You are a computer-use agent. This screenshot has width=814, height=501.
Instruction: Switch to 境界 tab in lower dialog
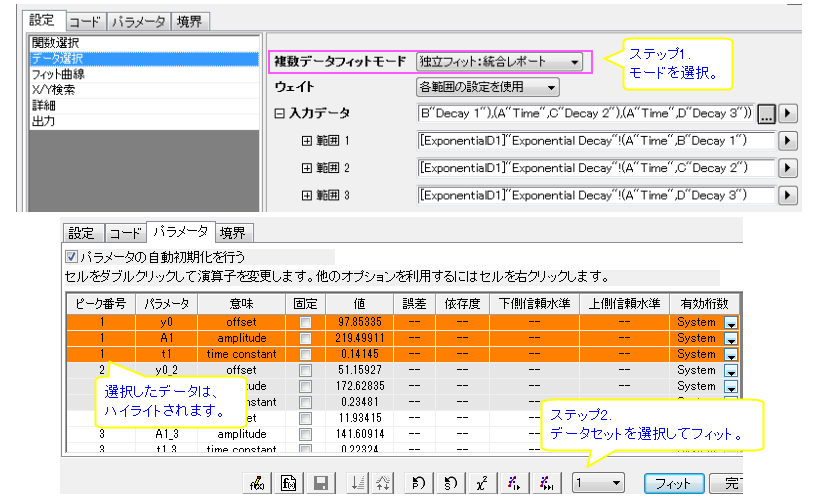[x=233, y=233]
